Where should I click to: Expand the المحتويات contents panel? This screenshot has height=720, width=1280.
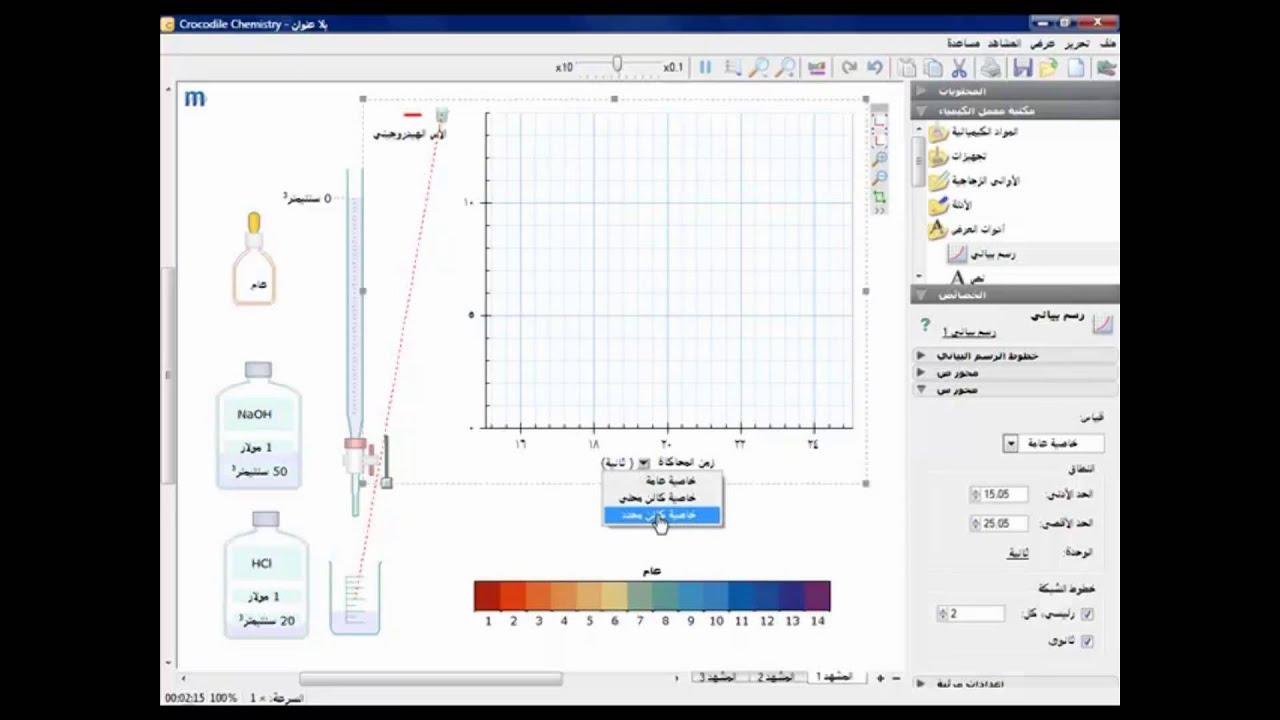[1015, 91]
